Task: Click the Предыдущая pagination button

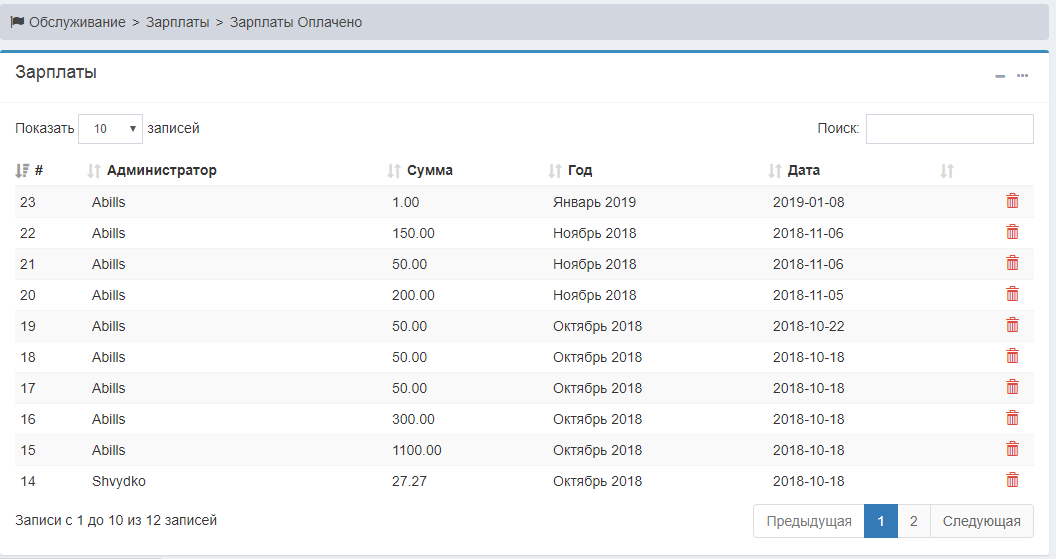Action: click(x=808, y=521)
